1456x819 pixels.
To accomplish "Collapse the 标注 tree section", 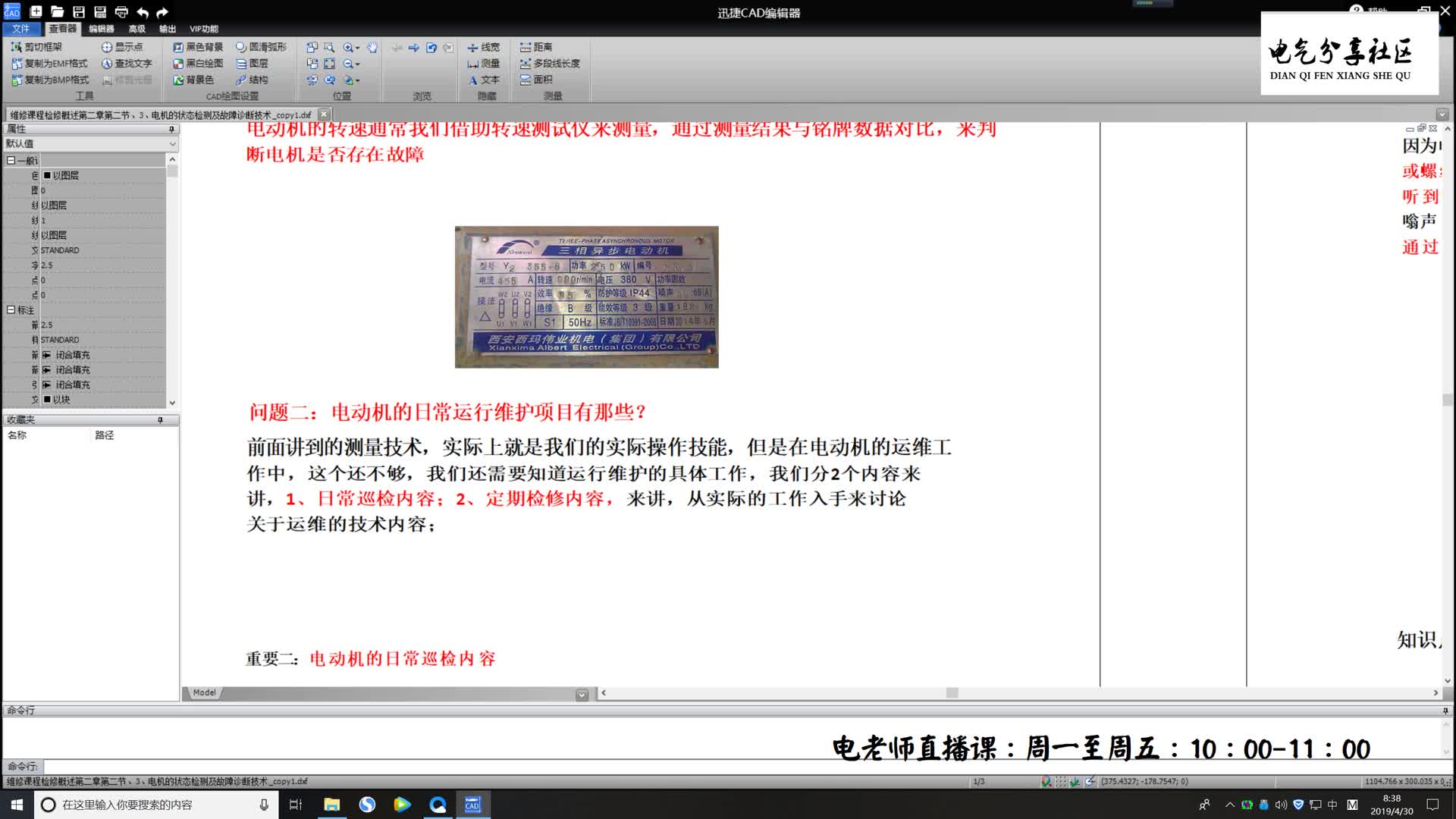I will tap(11, 310).
